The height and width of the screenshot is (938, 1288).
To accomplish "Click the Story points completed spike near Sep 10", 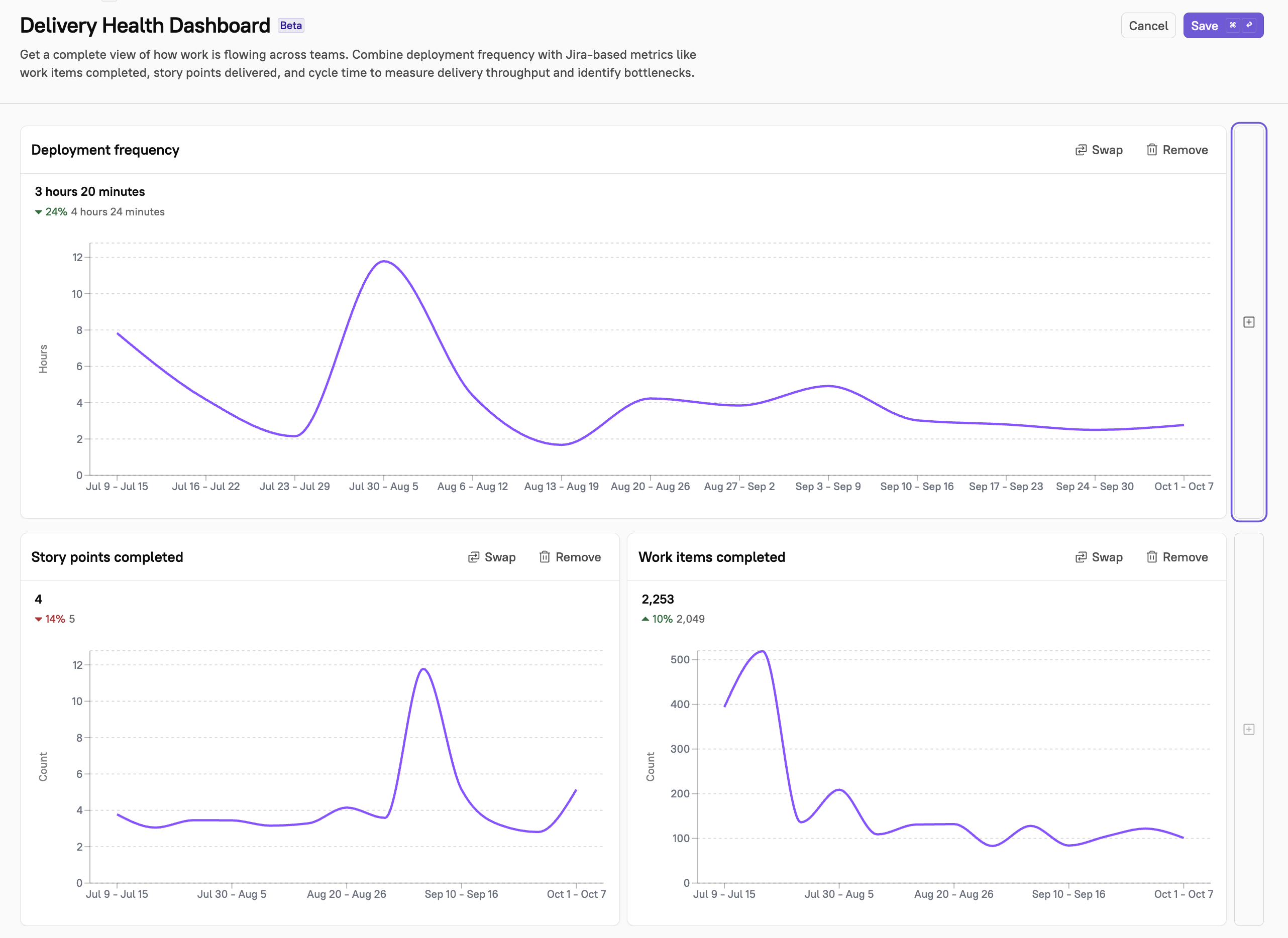I will [423, 669].
